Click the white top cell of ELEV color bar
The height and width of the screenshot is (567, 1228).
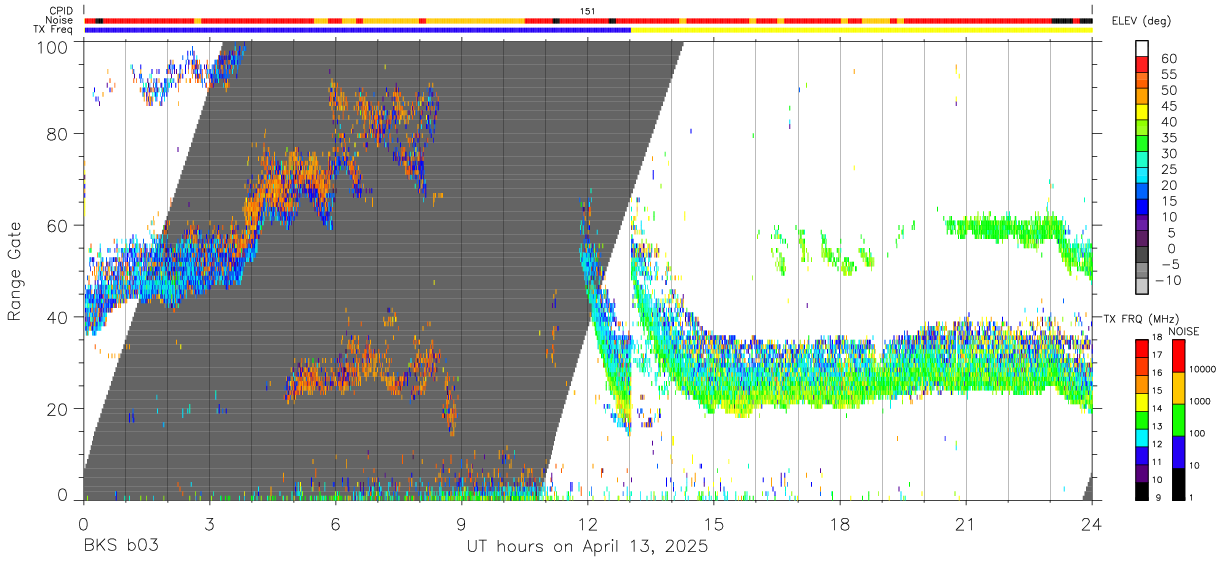1142,47
